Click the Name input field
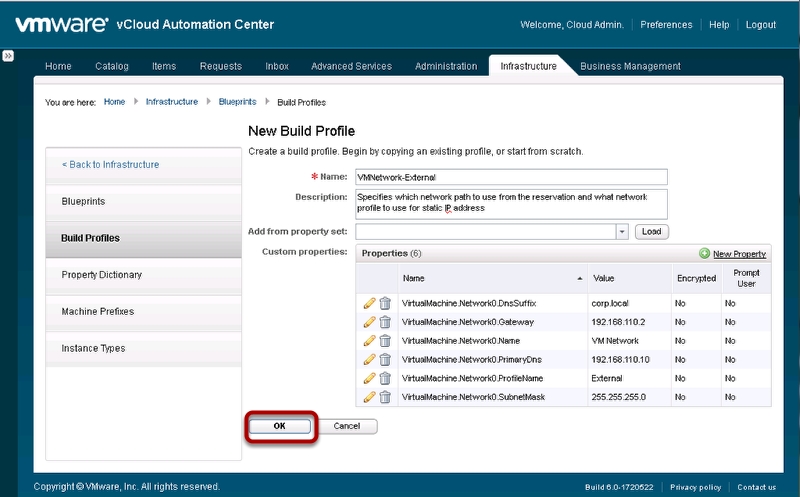 pos(511,177)
